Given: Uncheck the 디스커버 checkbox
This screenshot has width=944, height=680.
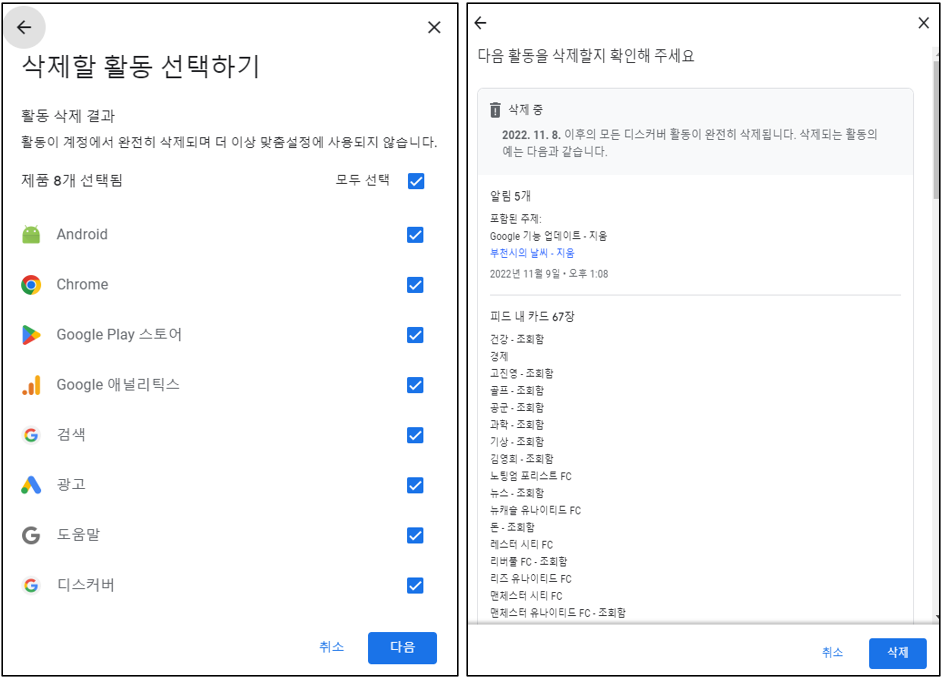Looking at the screenshot, I should [x=415, y=586].
